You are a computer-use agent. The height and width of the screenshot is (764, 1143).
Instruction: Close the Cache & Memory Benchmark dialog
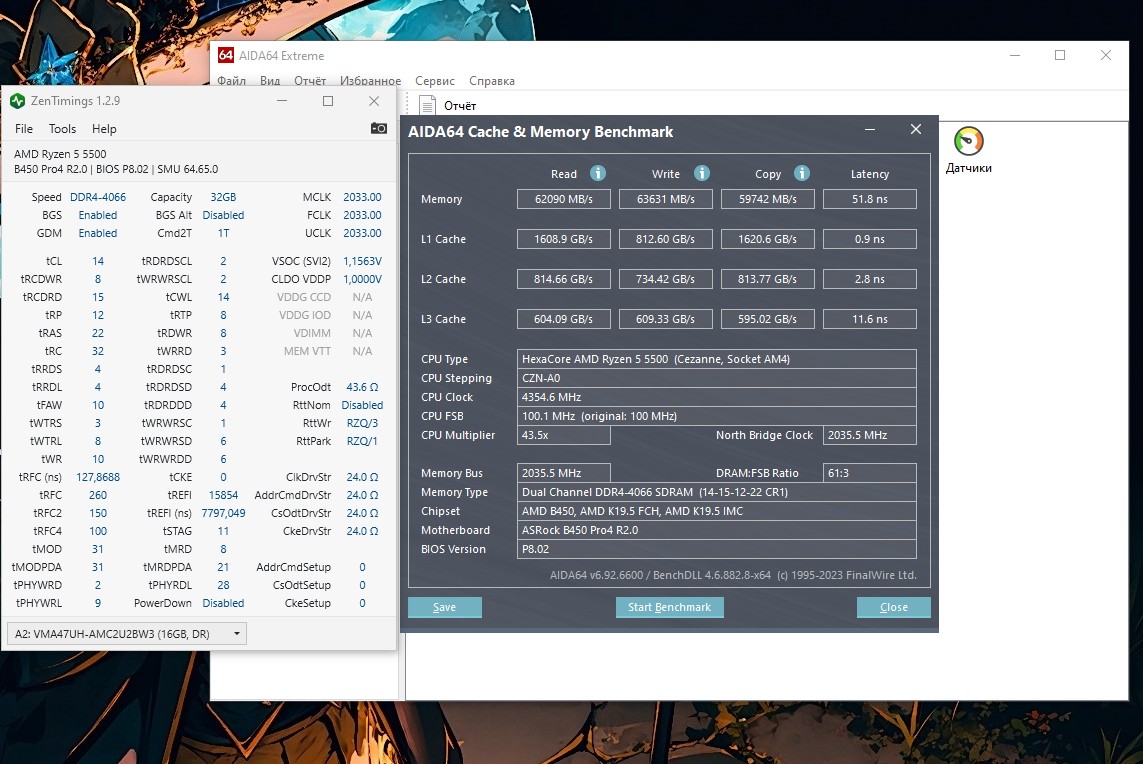tap(916, 129)
